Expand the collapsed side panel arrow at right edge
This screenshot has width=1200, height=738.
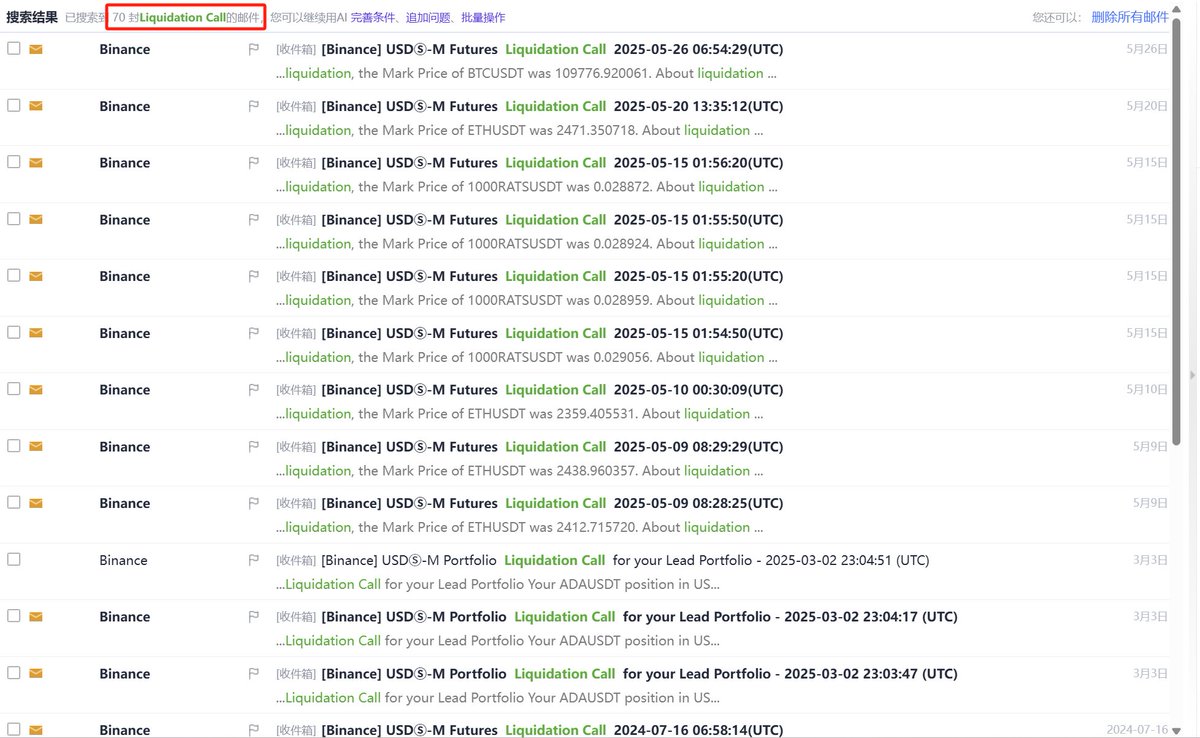(x=1192, y=375)
